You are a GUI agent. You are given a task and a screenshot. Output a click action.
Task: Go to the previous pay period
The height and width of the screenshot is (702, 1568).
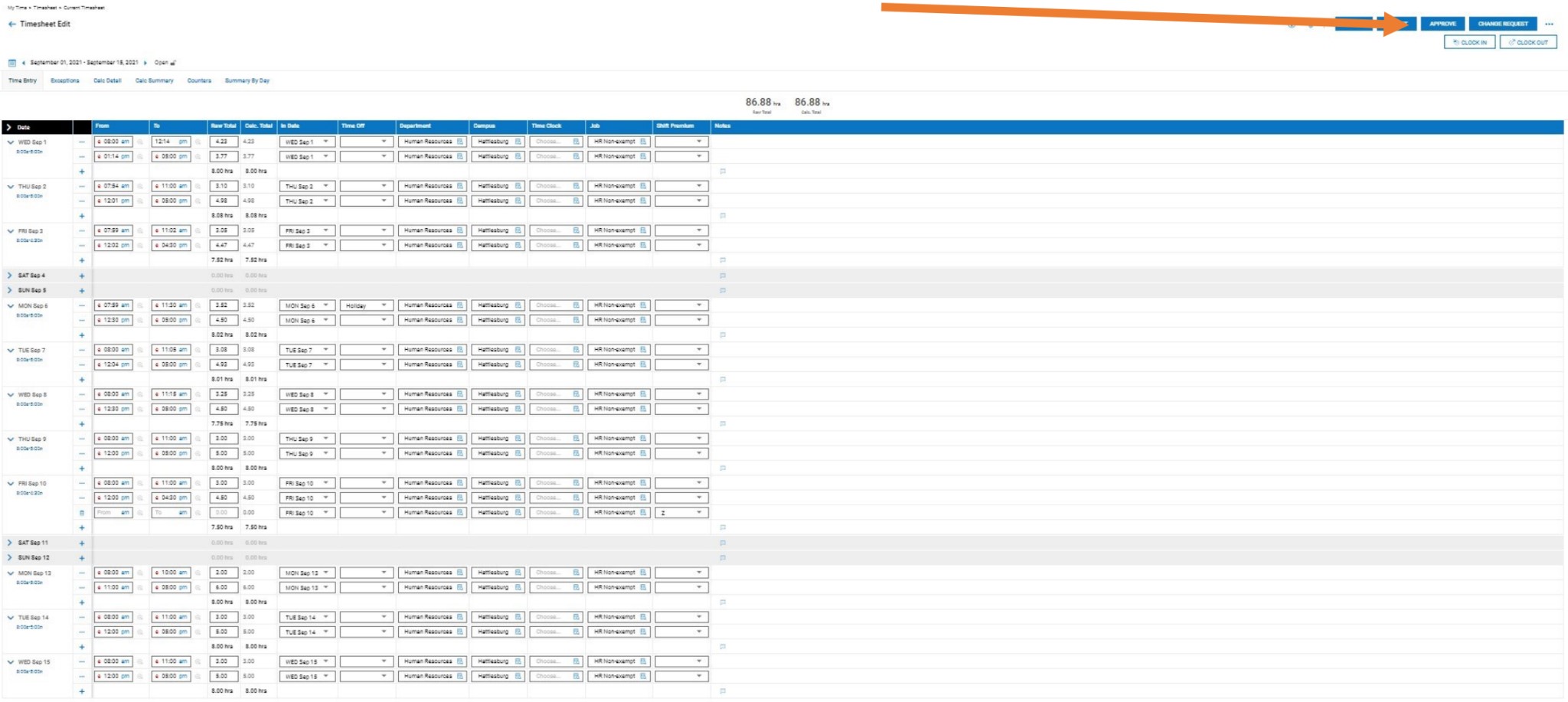24,63
